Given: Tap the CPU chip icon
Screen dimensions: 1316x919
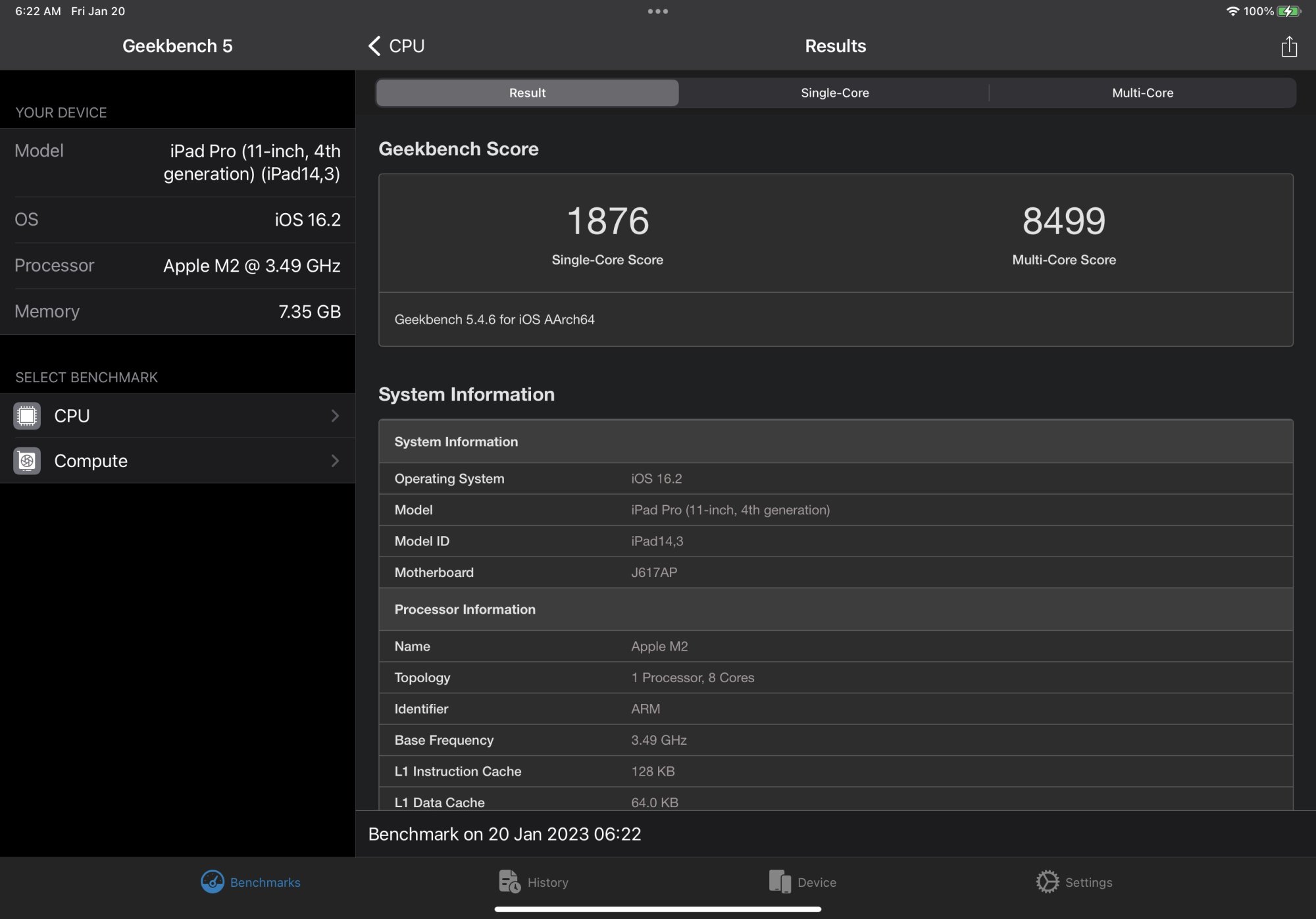Looking at the screenshot, I should [x=27, y=416].
